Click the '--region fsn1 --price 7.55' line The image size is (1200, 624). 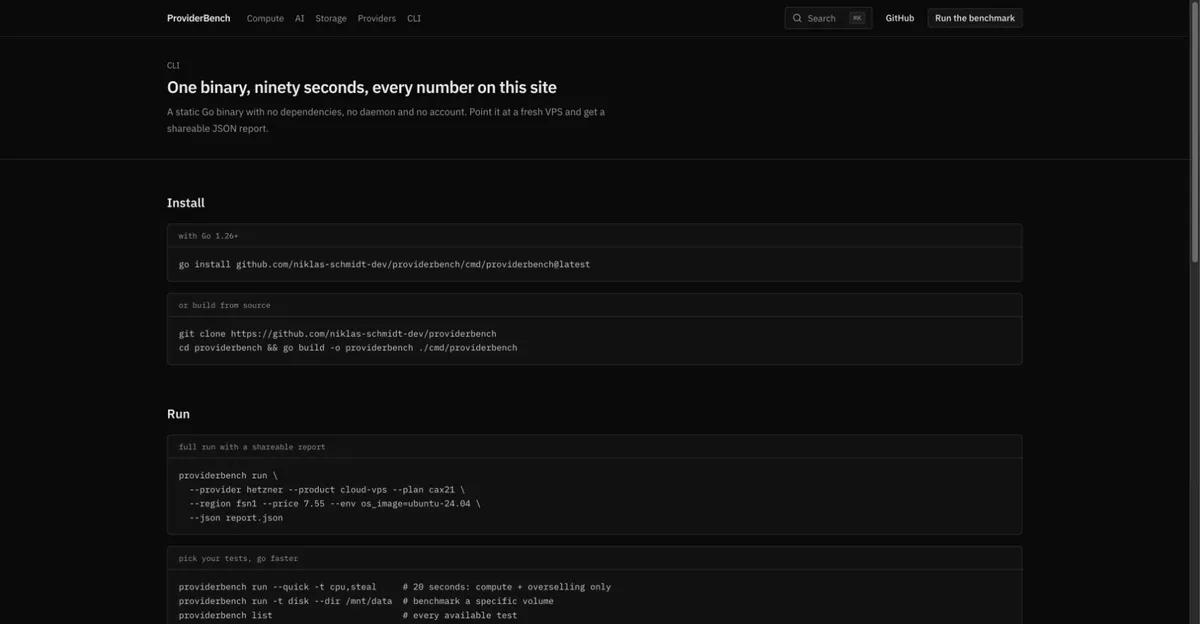[335, 503]
